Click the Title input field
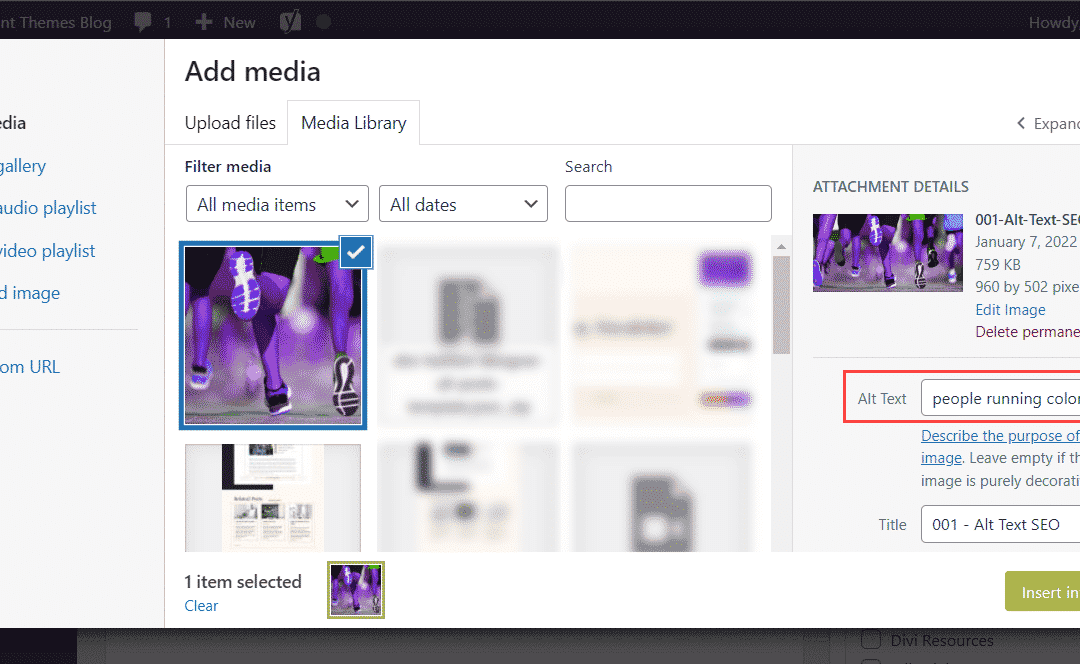1080x664 pixels. (1000, 524)
